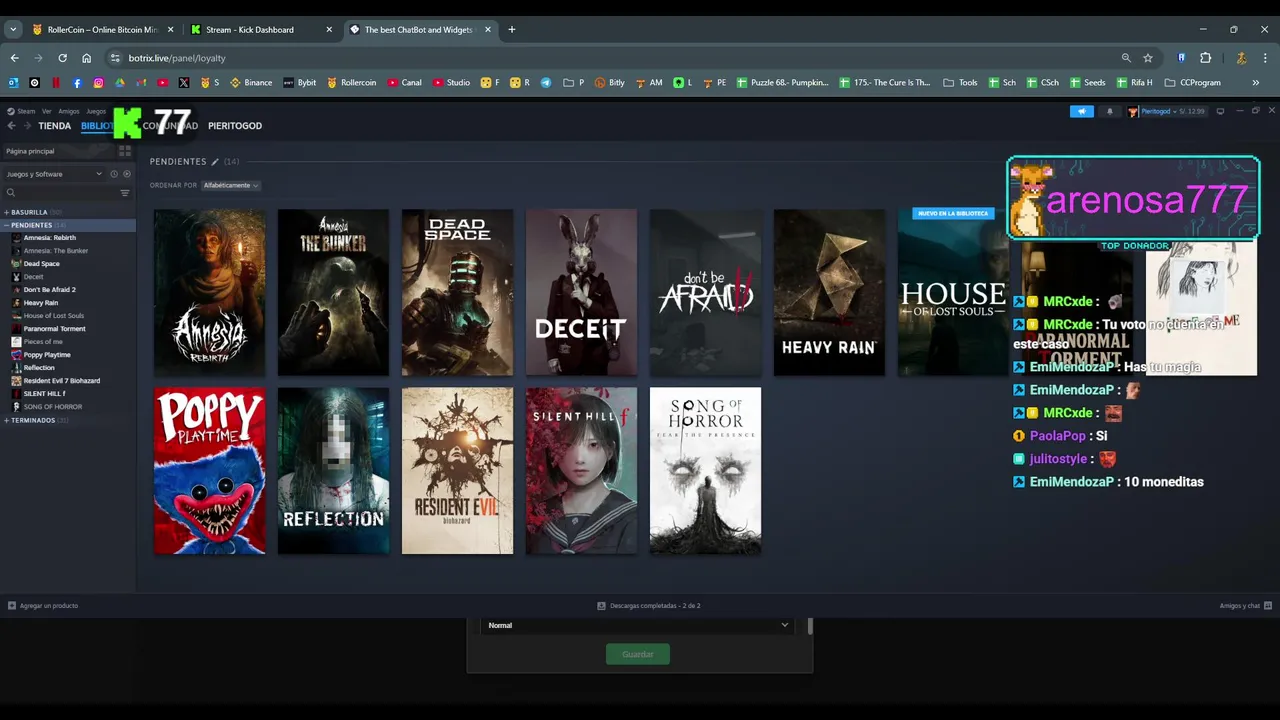Image resolution: width=1280 pixels, height=720 pixels.
Task: Open the Amigos menu
Action: 69,111
